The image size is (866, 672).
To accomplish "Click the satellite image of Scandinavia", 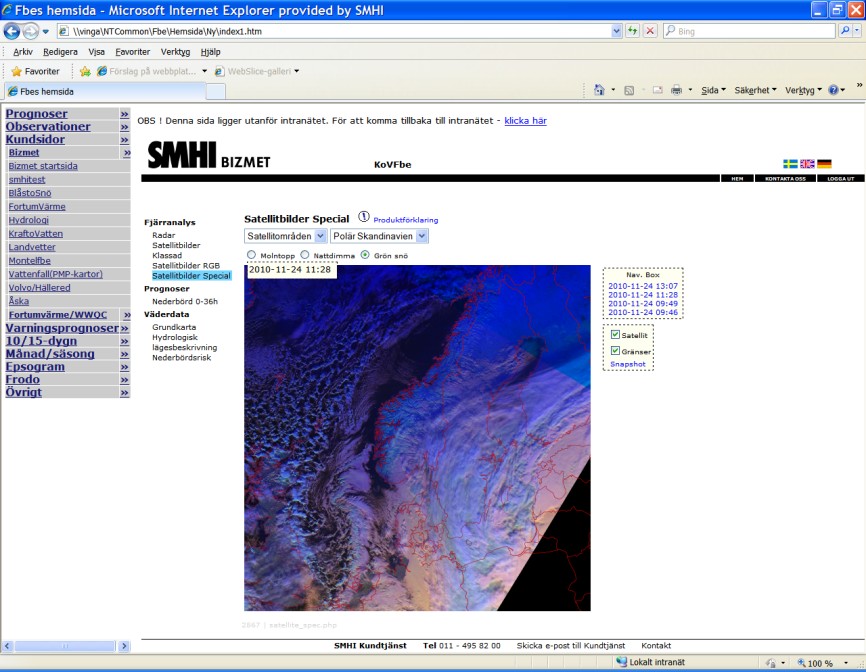I will pos(417,438).
